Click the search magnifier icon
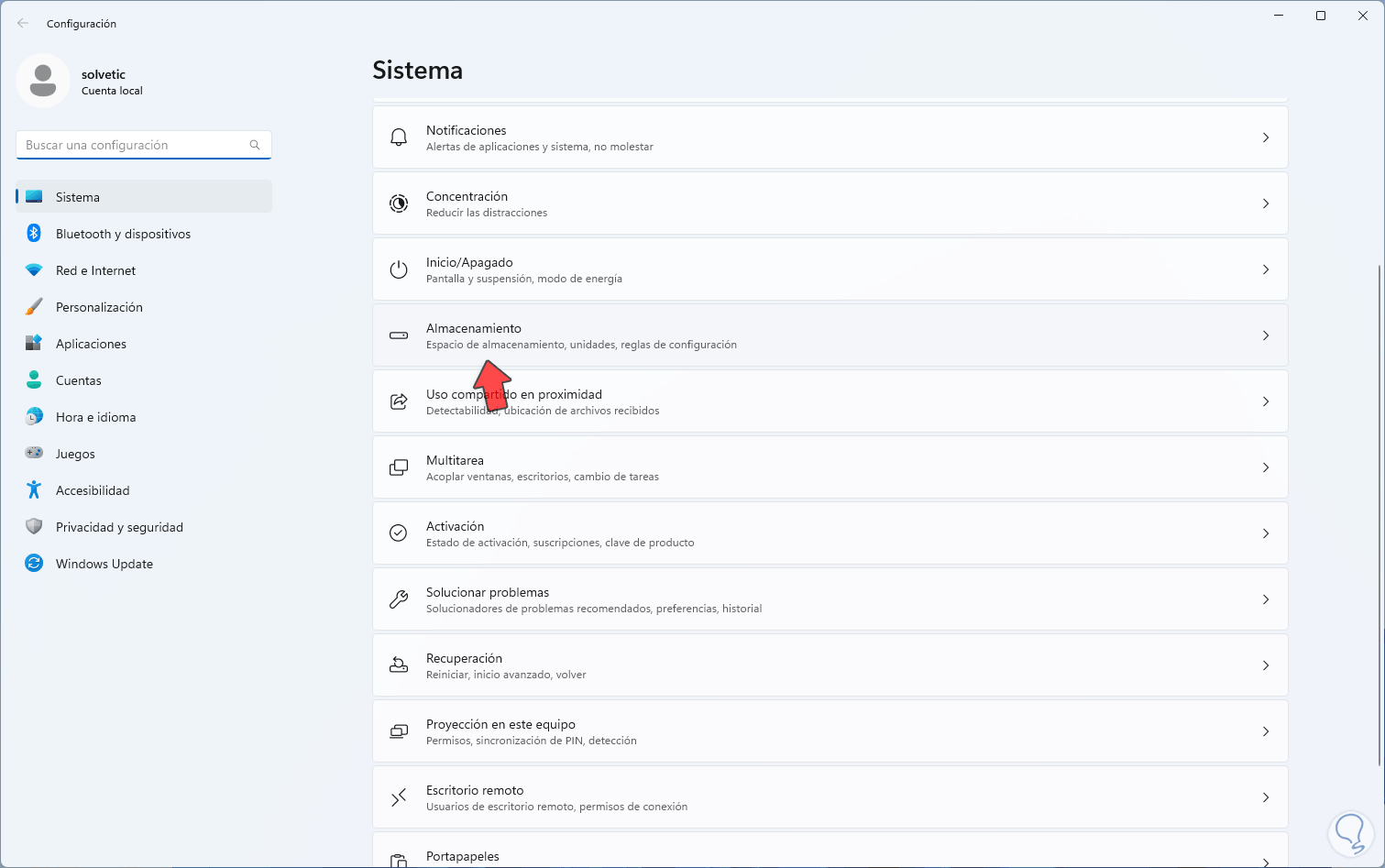The height and width of the screenshot is (868, 1385). (255, 145)
